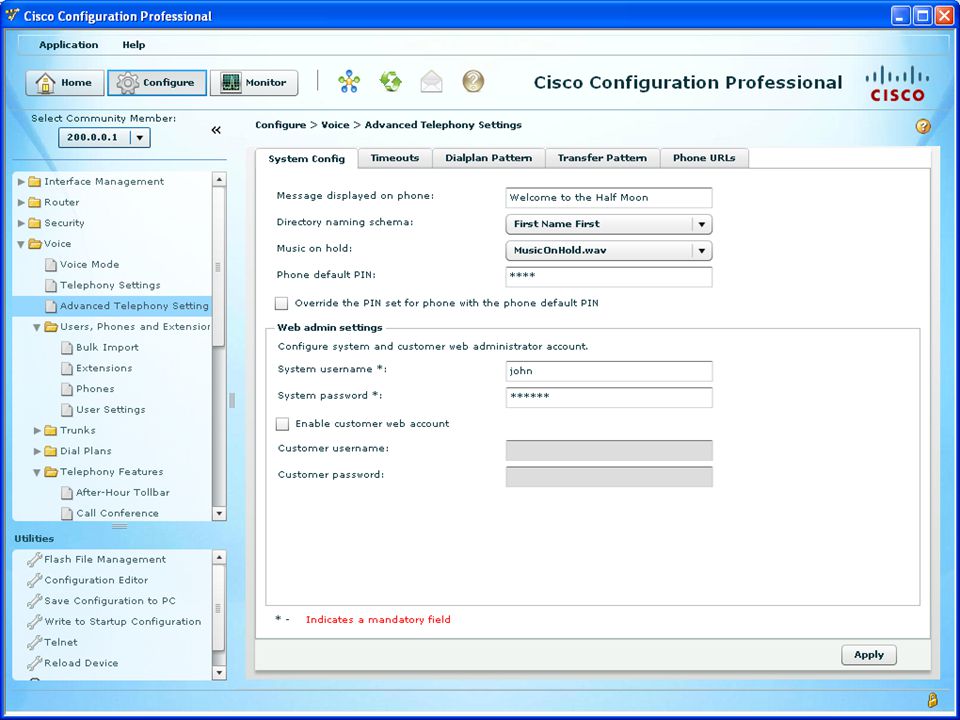960x720 pixels.
Task: Click Utilities list scrollbar down arrow
Action: 219,673
